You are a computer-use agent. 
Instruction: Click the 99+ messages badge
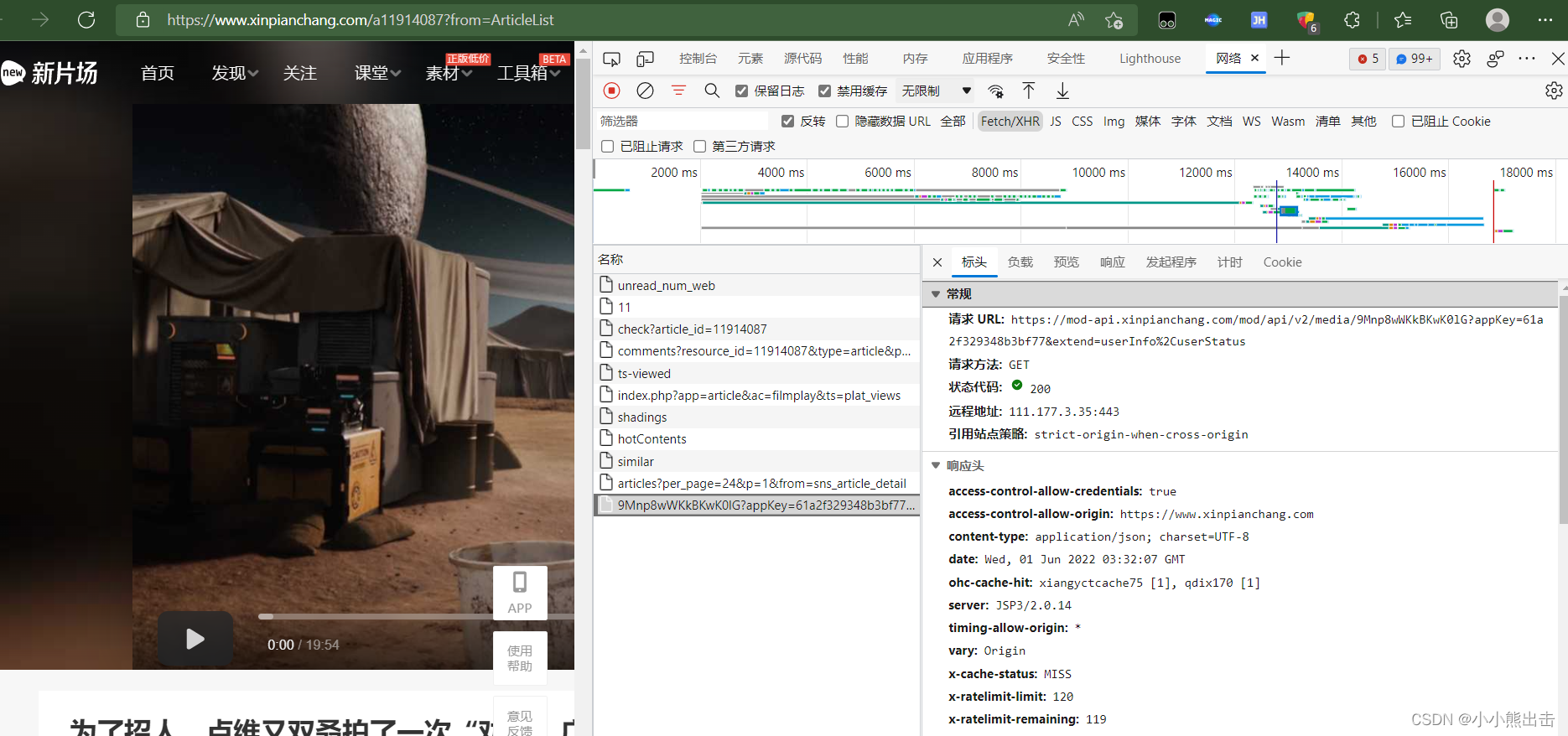pos(1415,59)
